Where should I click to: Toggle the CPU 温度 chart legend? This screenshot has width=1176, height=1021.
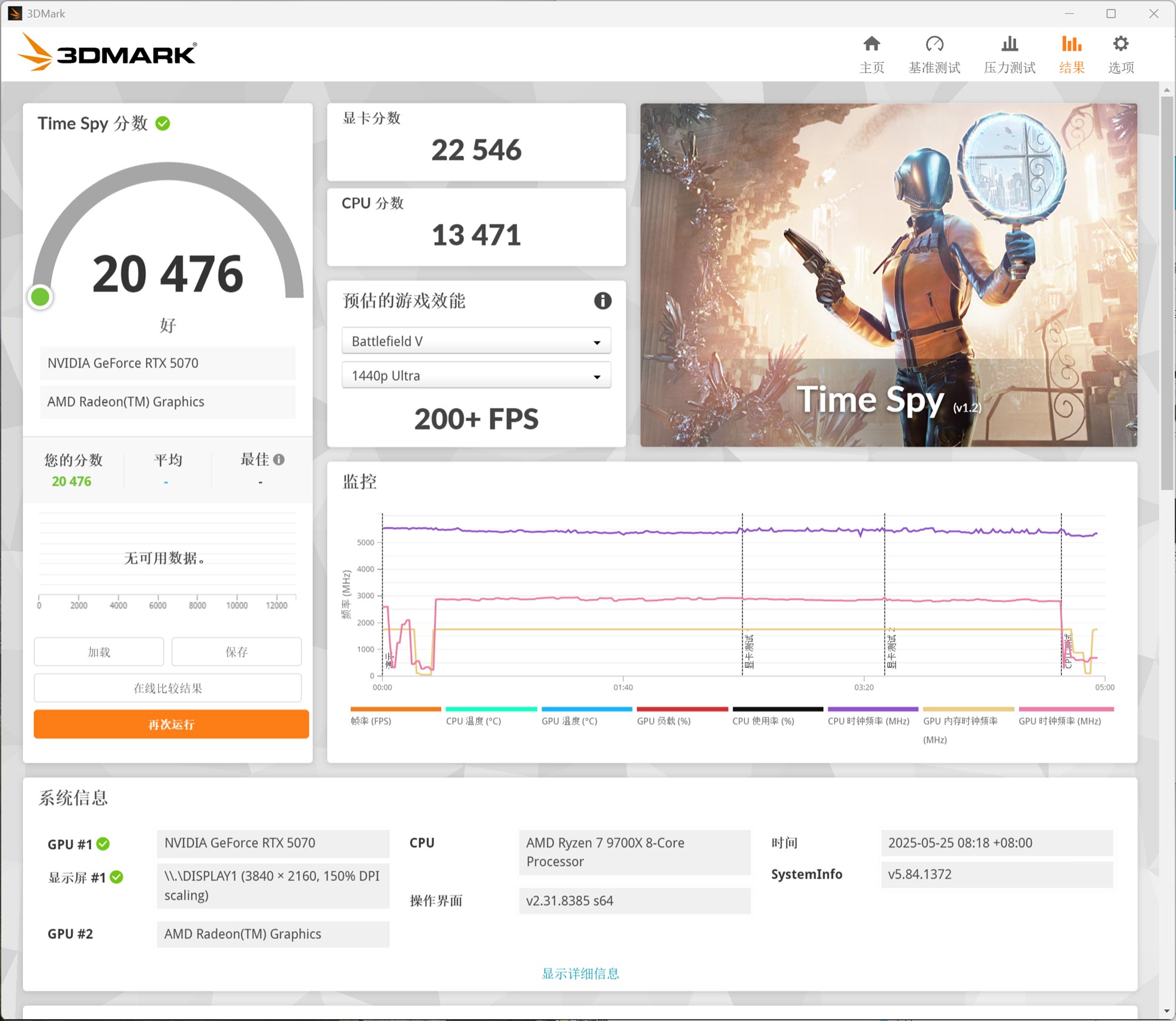coord(473,721)
